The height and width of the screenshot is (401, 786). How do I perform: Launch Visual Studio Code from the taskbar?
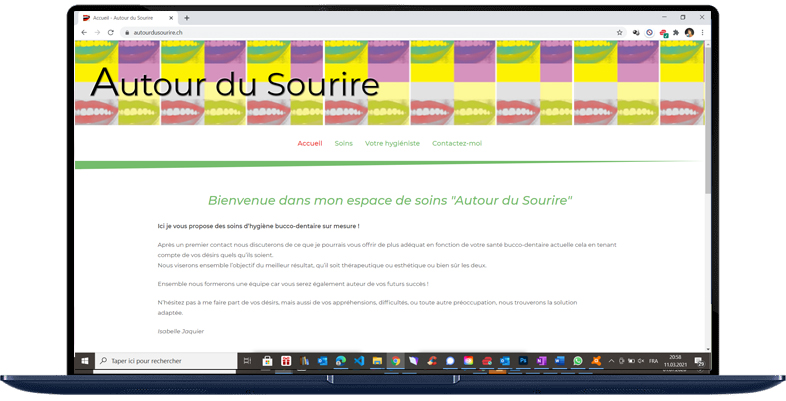[359, 361]
